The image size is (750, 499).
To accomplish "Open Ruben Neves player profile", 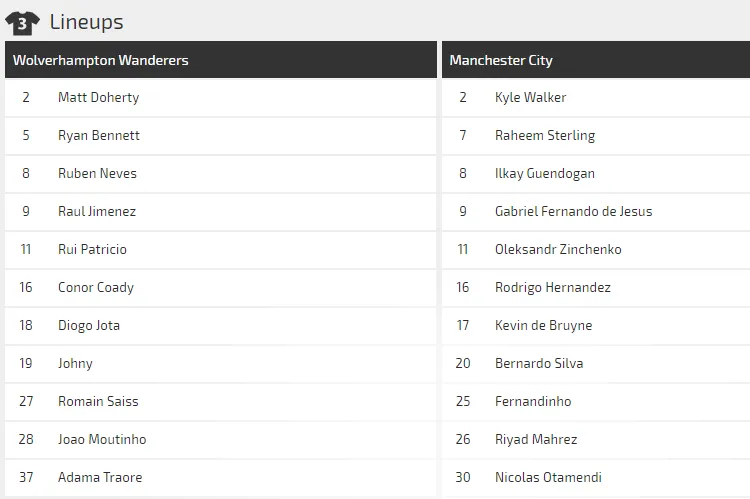I will coord(97,173).
